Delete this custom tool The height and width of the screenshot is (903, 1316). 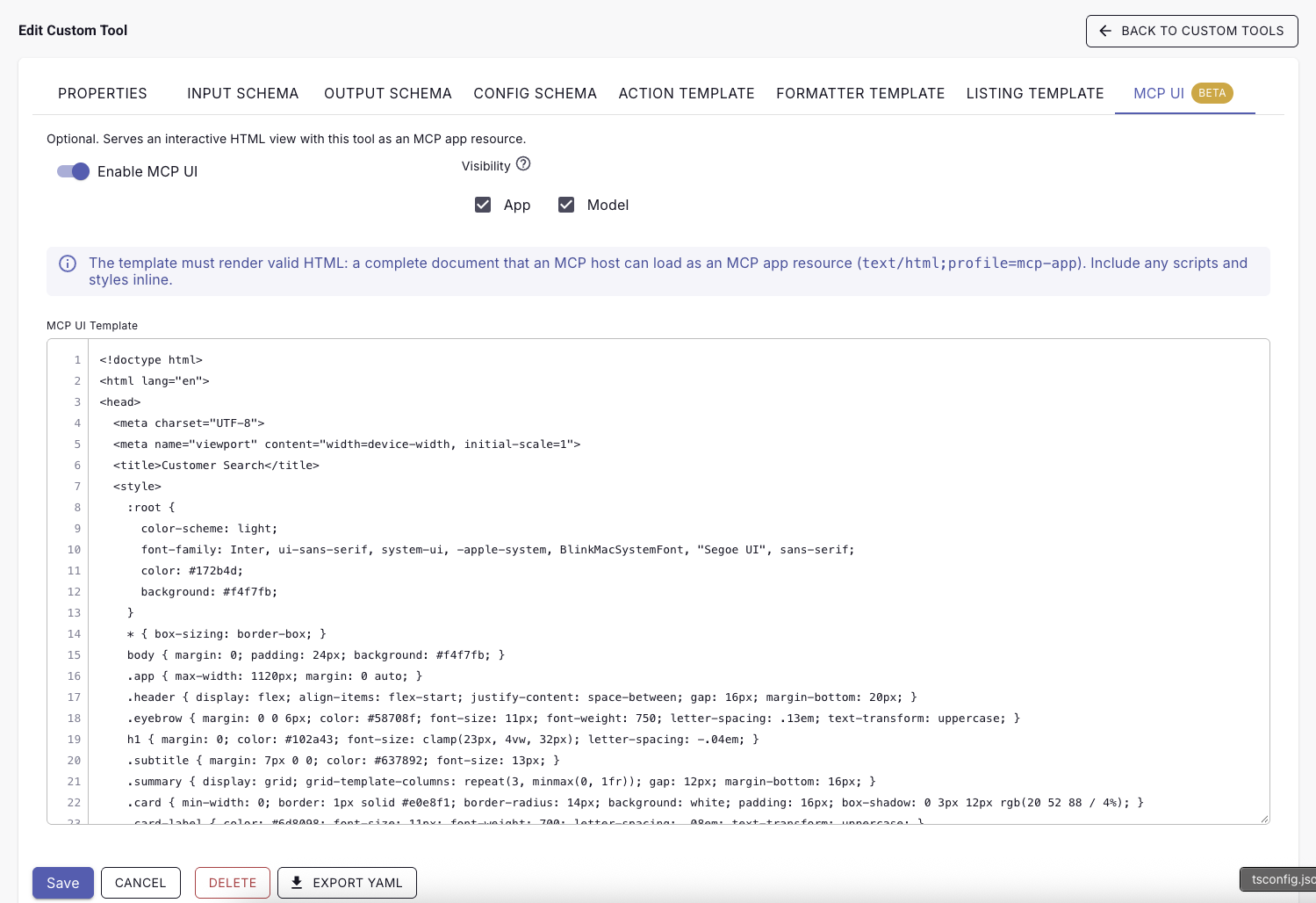[x=233, y=883]
